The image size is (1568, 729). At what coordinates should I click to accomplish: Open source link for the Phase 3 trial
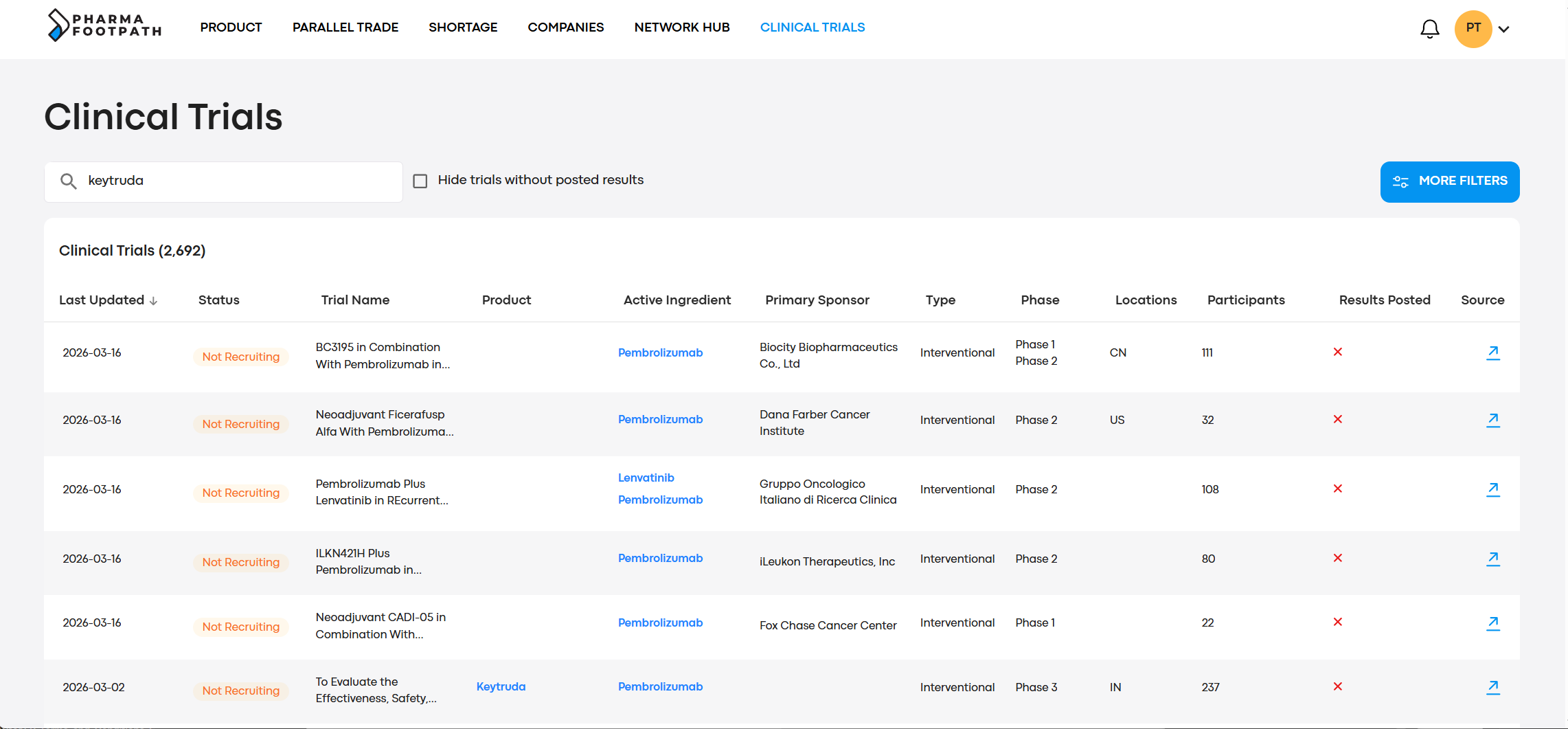point(1492,687)
